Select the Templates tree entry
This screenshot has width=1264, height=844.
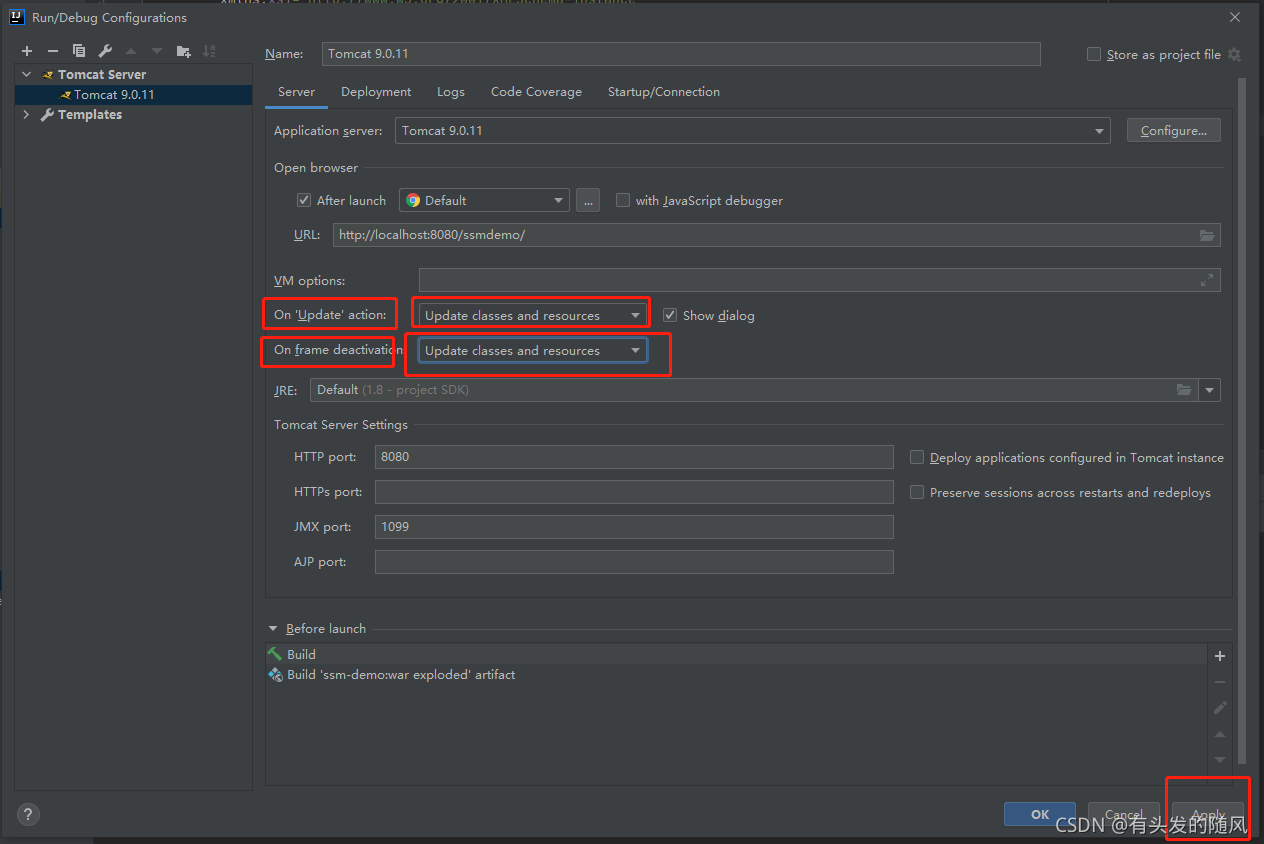(x=89, y=115)
